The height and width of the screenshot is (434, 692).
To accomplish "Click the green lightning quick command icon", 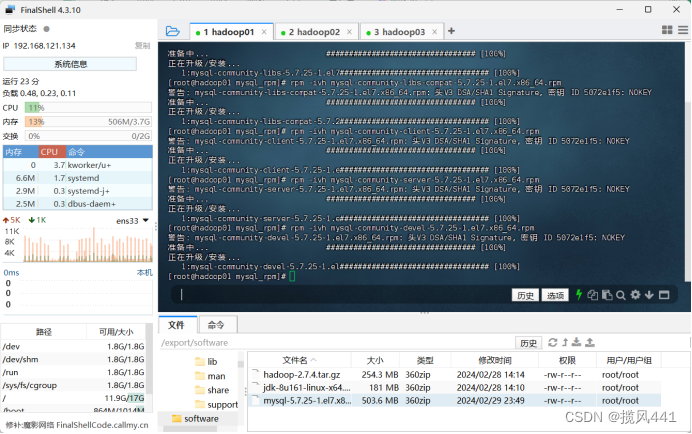I will click(579, 294).
